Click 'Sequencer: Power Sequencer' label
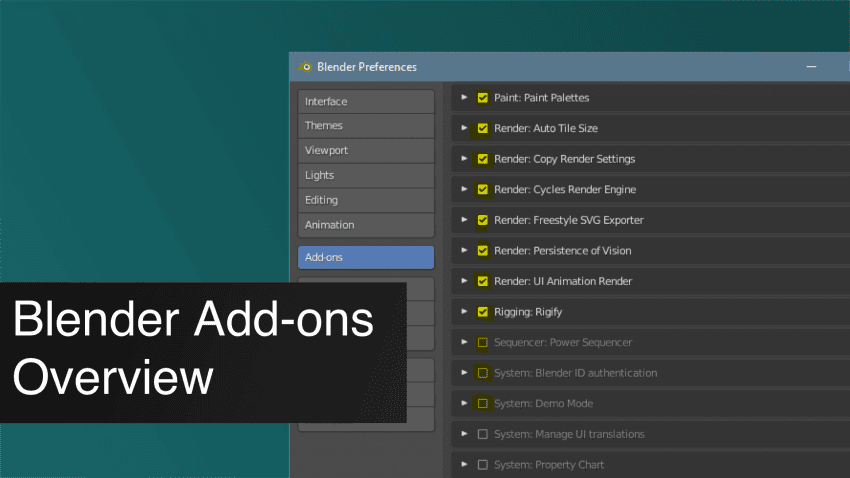 click(x=563, y=343)
